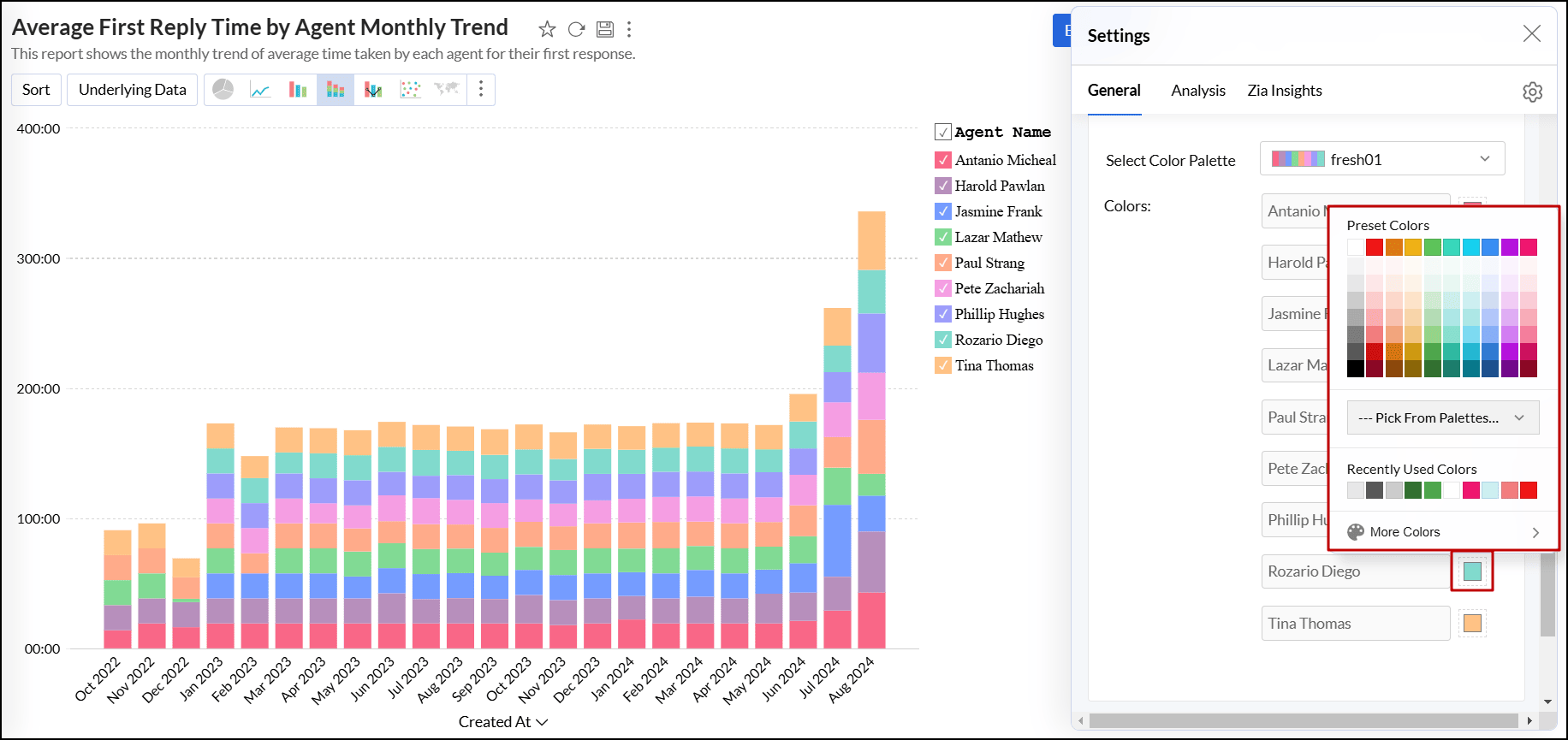Image resolution: width=1568 pixels, height=740 pixels.
Task: Toggle the Agent Name master checkbox
Action: [943, 132]
